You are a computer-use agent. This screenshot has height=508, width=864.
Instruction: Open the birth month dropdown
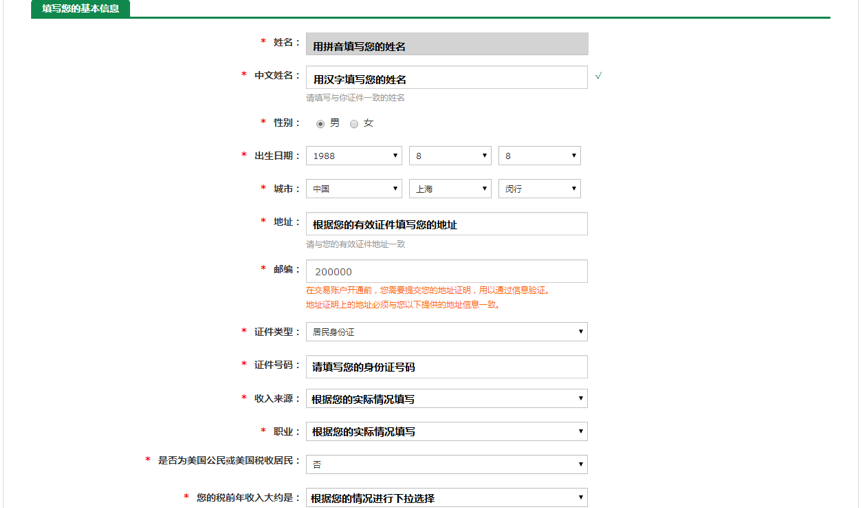(x=450, y=156)
